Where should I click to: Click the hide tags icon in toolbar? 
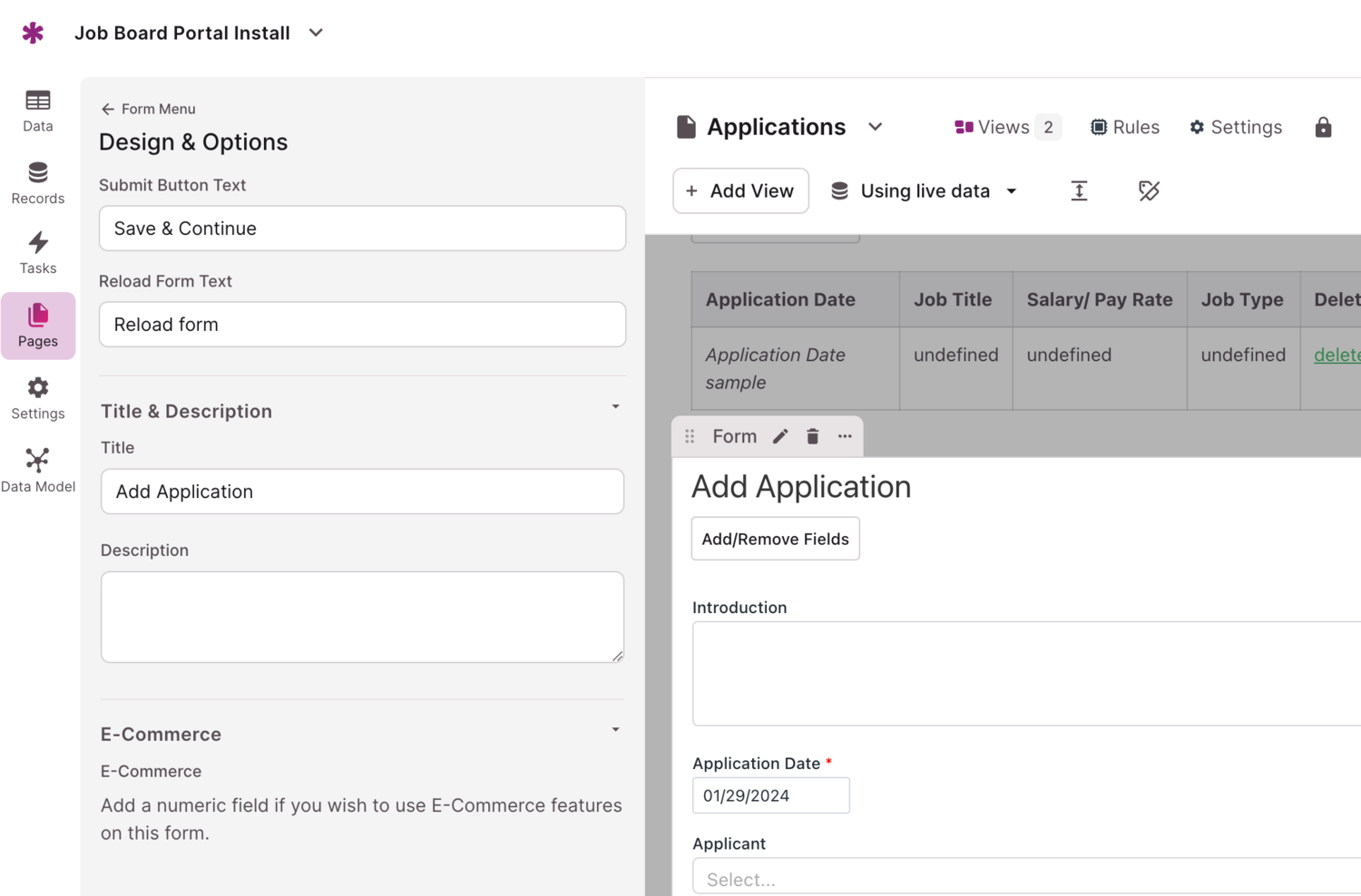[x=1149, y=190]
